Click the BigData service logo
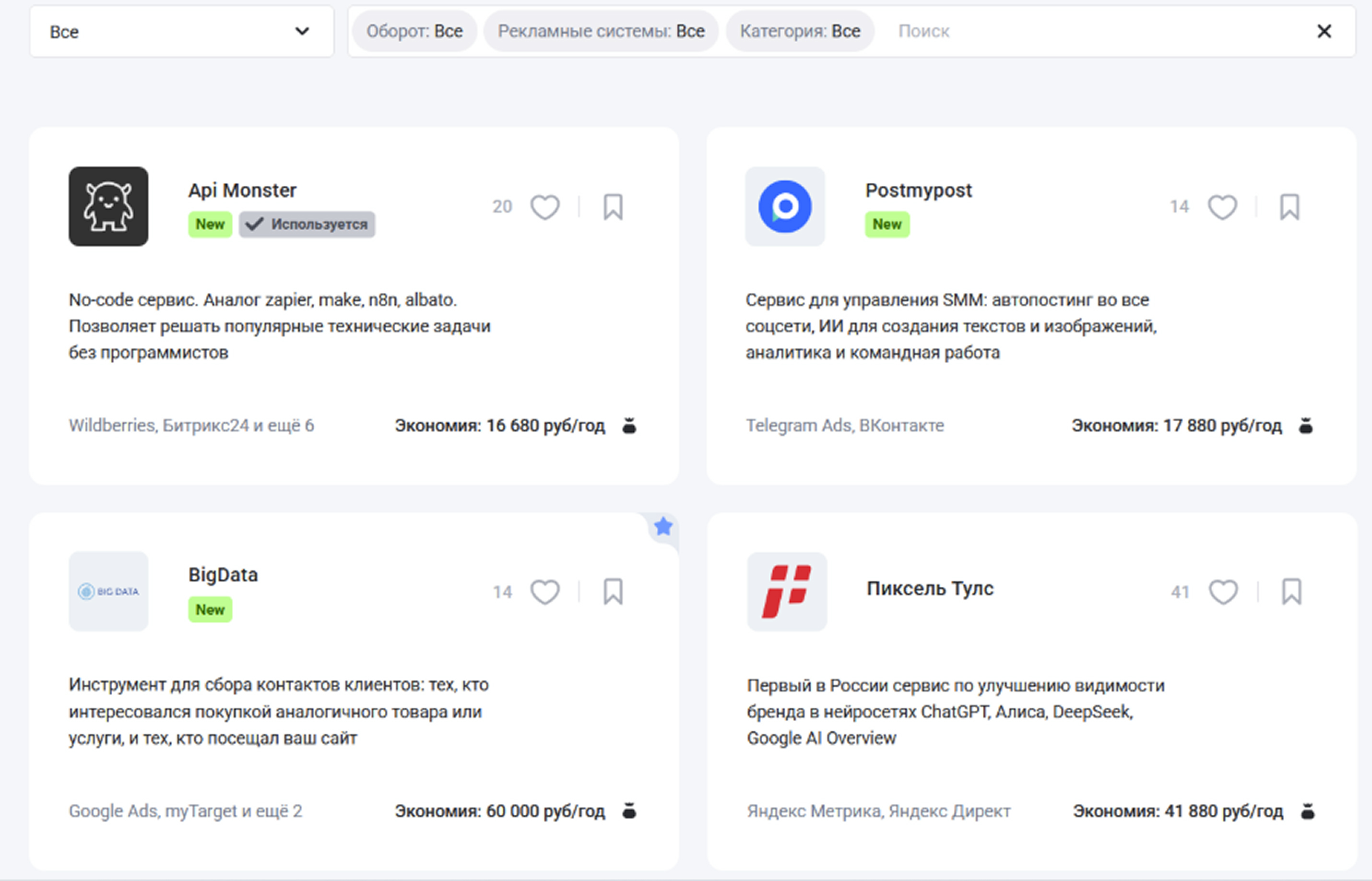The image size is (1372, 881). pos(108,591)
